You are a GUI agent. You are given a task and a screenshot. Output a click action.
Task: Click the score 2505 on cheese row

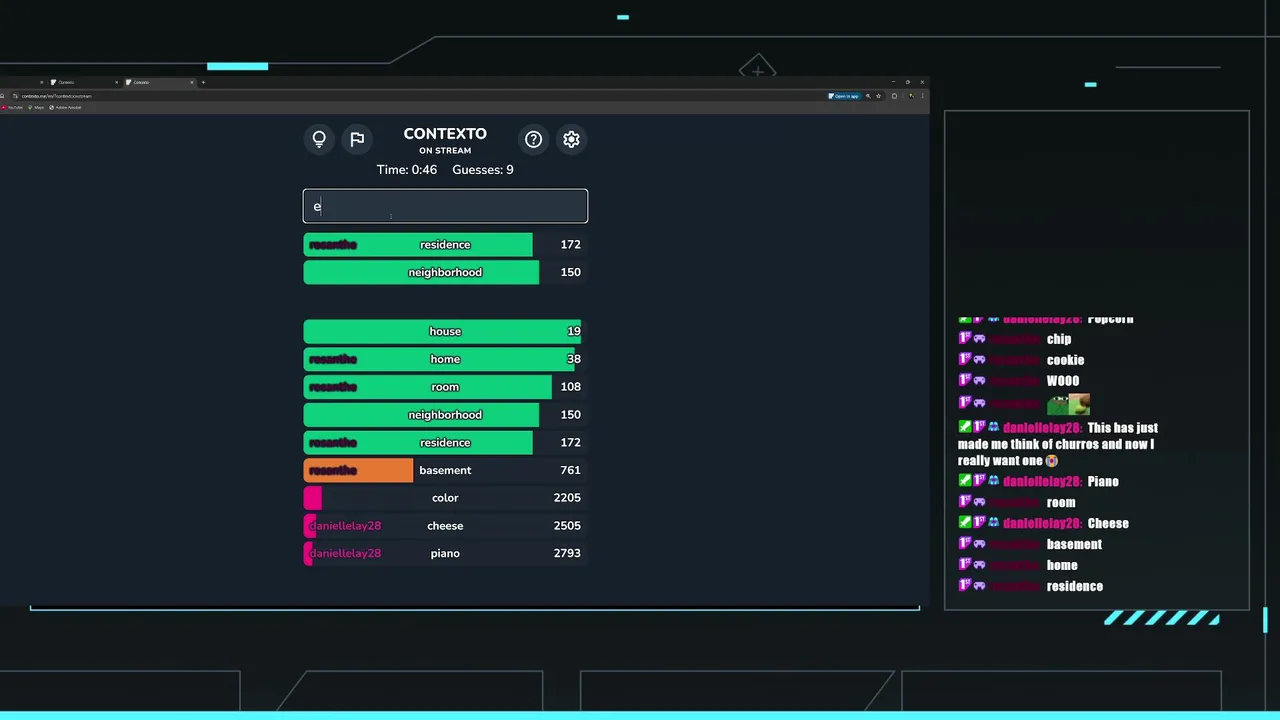[567, 525]
